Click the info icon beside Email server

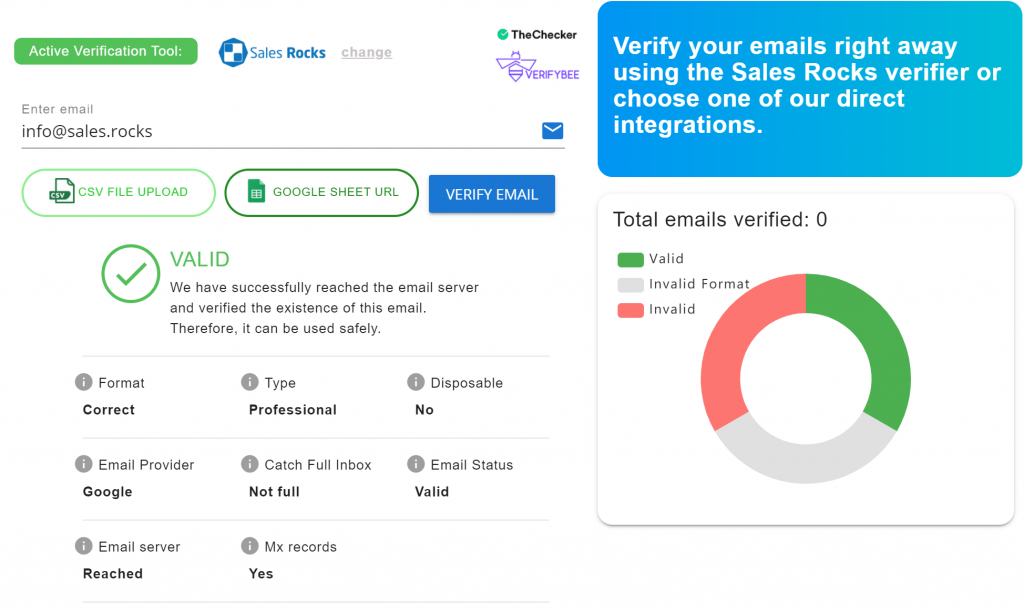pos(84,547)
